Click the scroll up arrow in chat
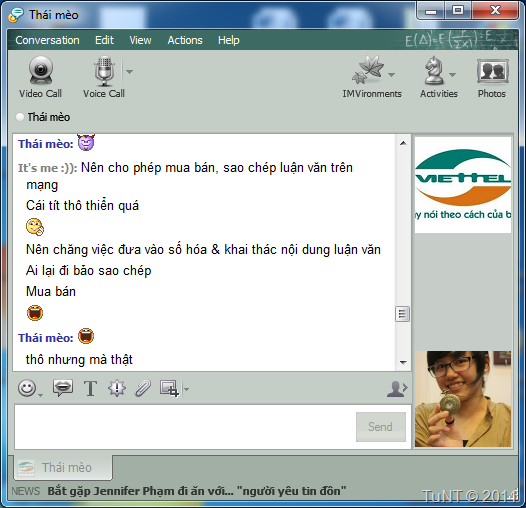 click(x=403, y=143)
